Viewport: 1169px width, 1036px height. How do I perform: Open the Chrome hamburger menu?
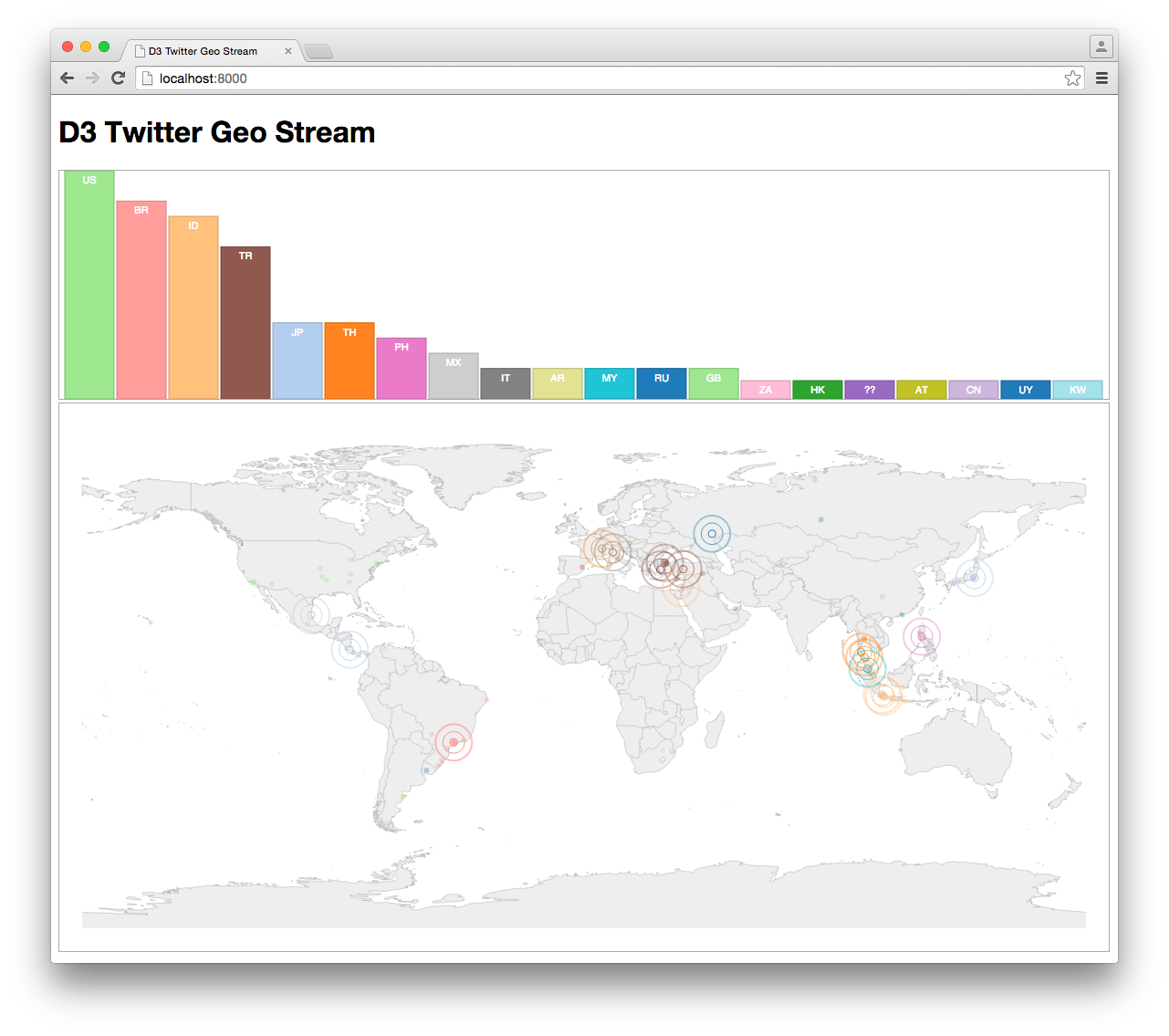1101,78
